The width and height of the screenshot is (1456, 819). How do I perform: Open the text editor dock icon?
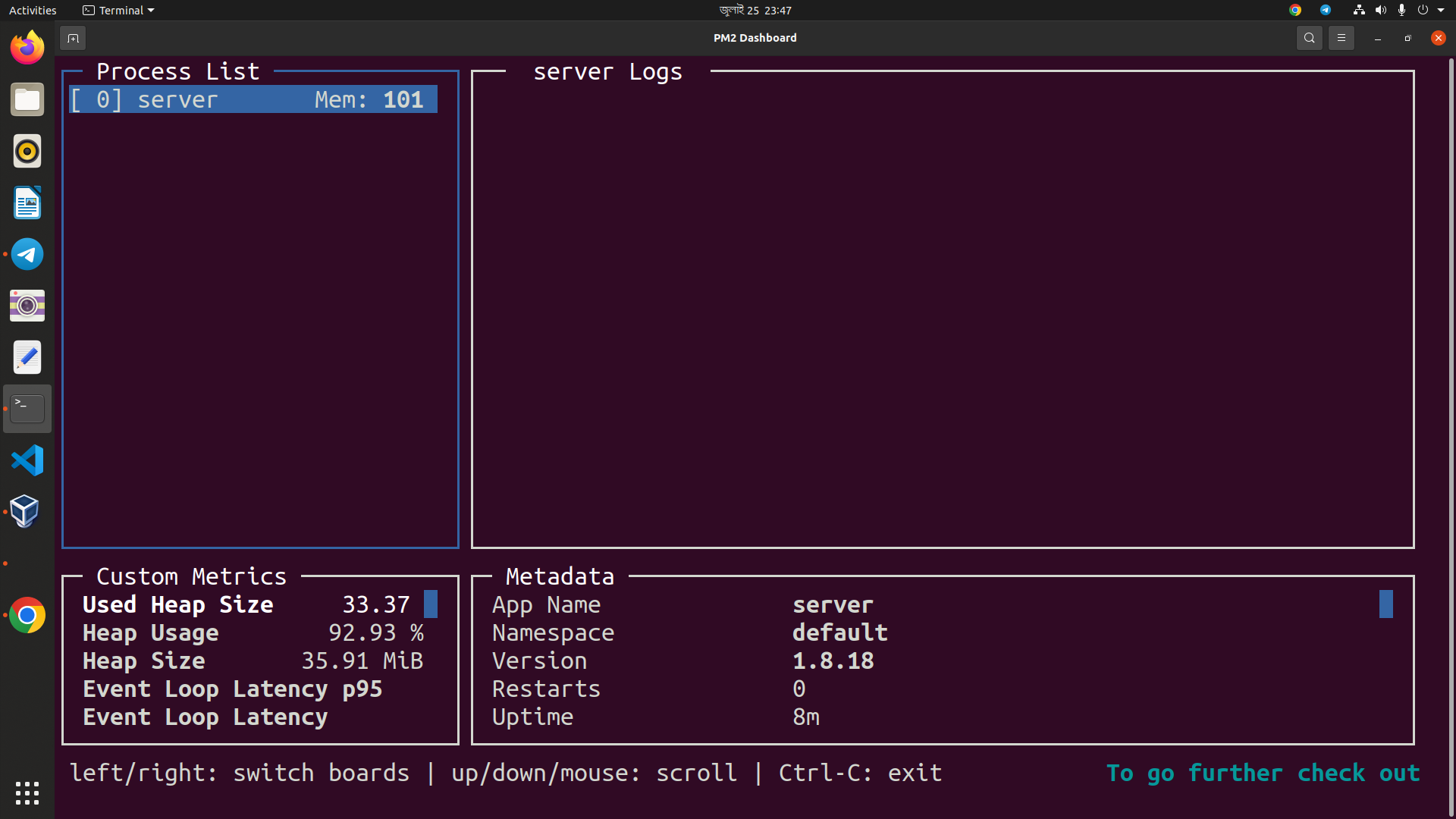(27, 357)
